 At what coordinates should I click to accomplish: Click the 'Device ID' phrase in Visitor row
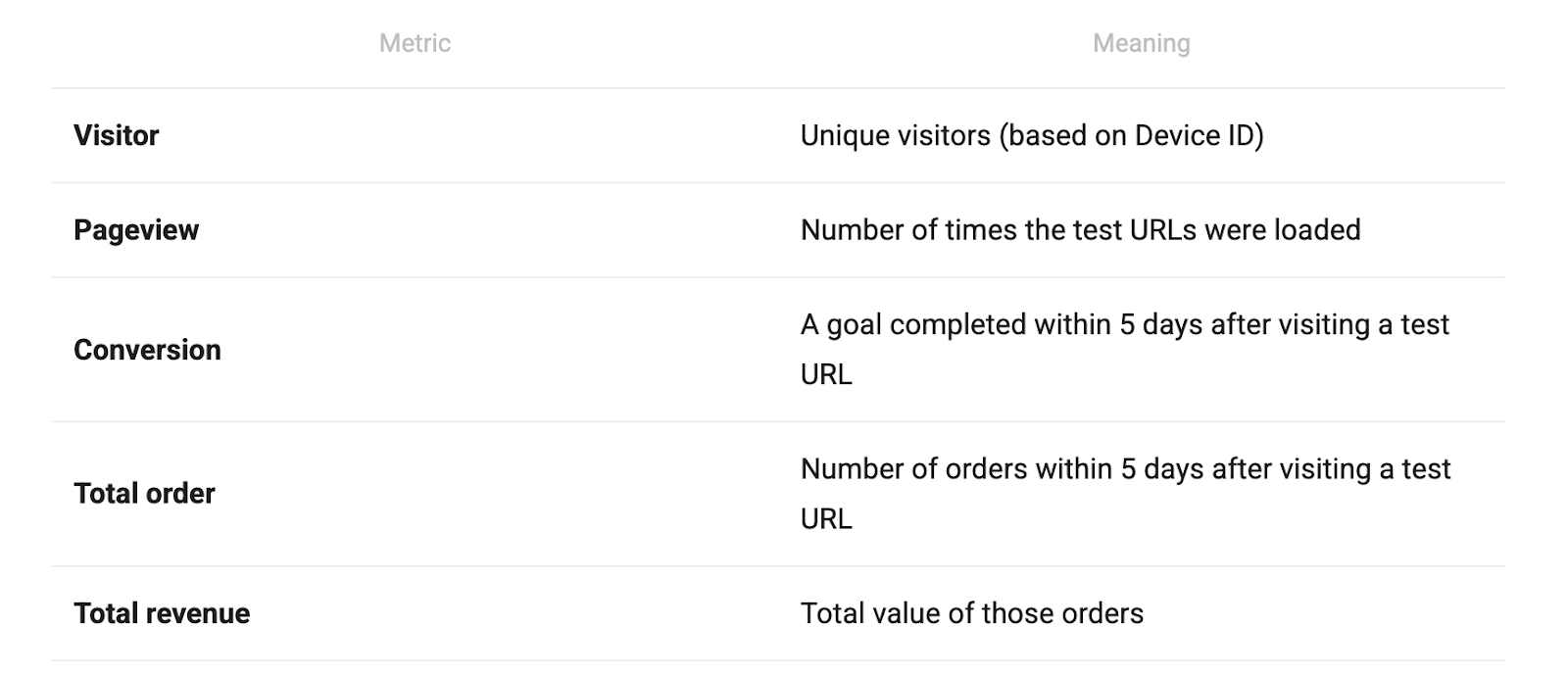1195,135
